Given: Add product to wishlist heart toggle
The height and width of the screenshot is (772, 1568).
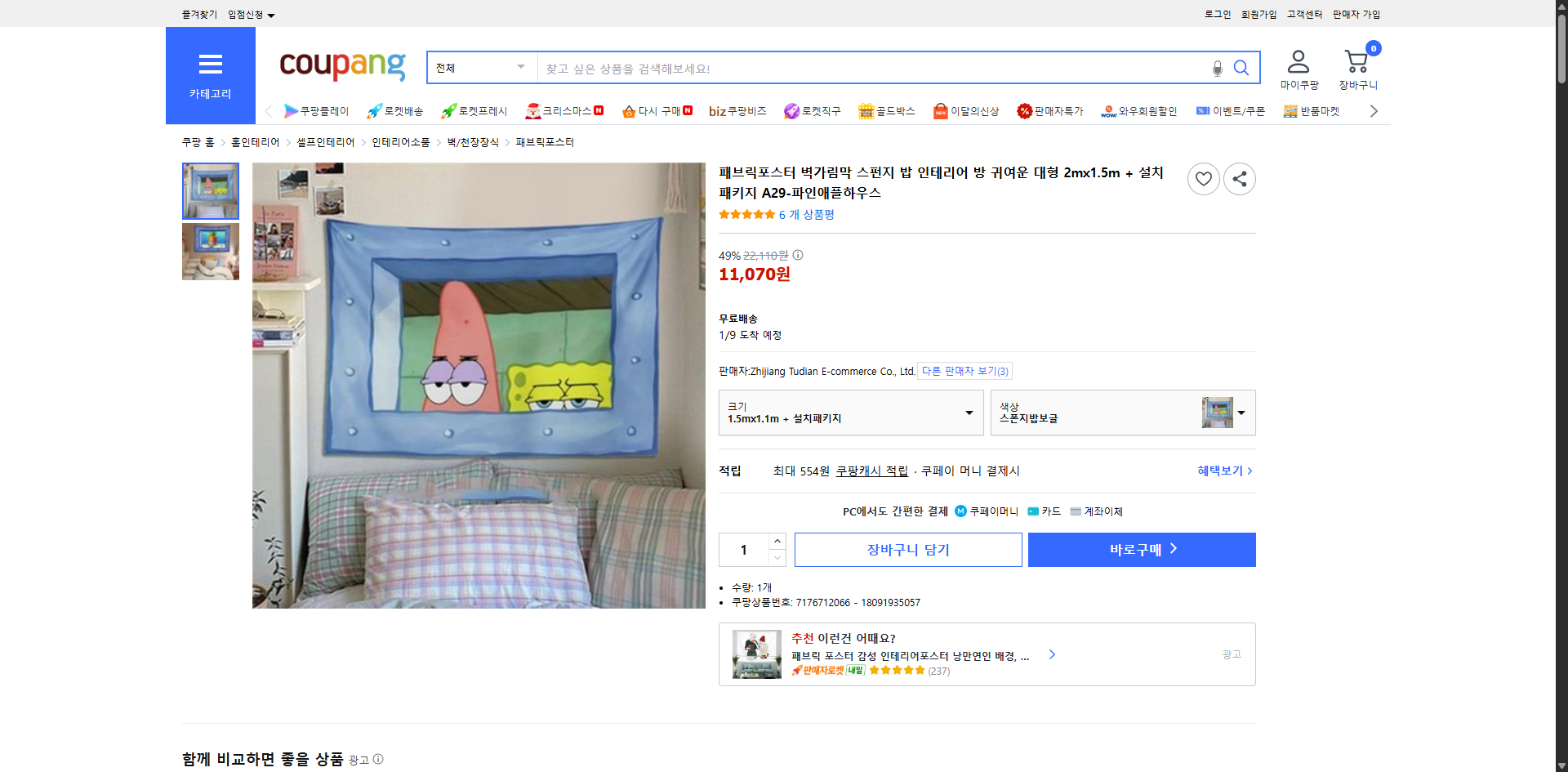Looking at the screenshot, I should [x=1203, y=178].
